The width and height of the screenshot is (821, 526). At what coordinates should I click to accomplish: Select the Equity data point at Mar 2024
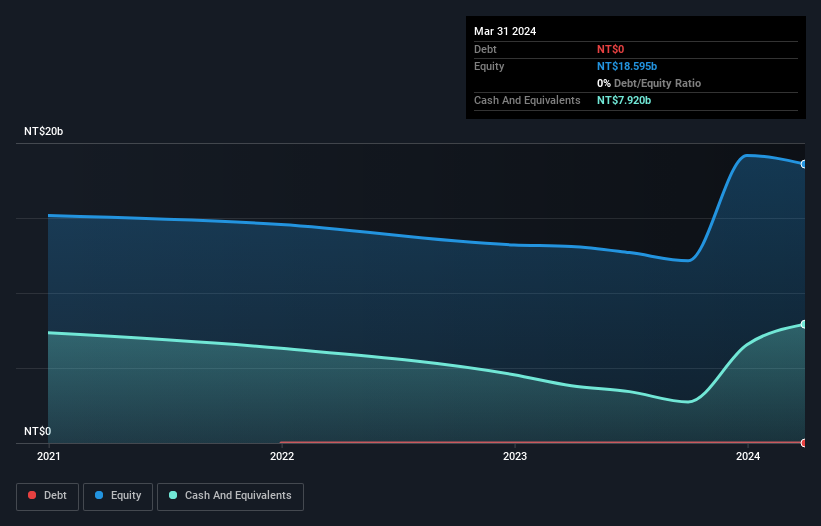tap(804, 164)
